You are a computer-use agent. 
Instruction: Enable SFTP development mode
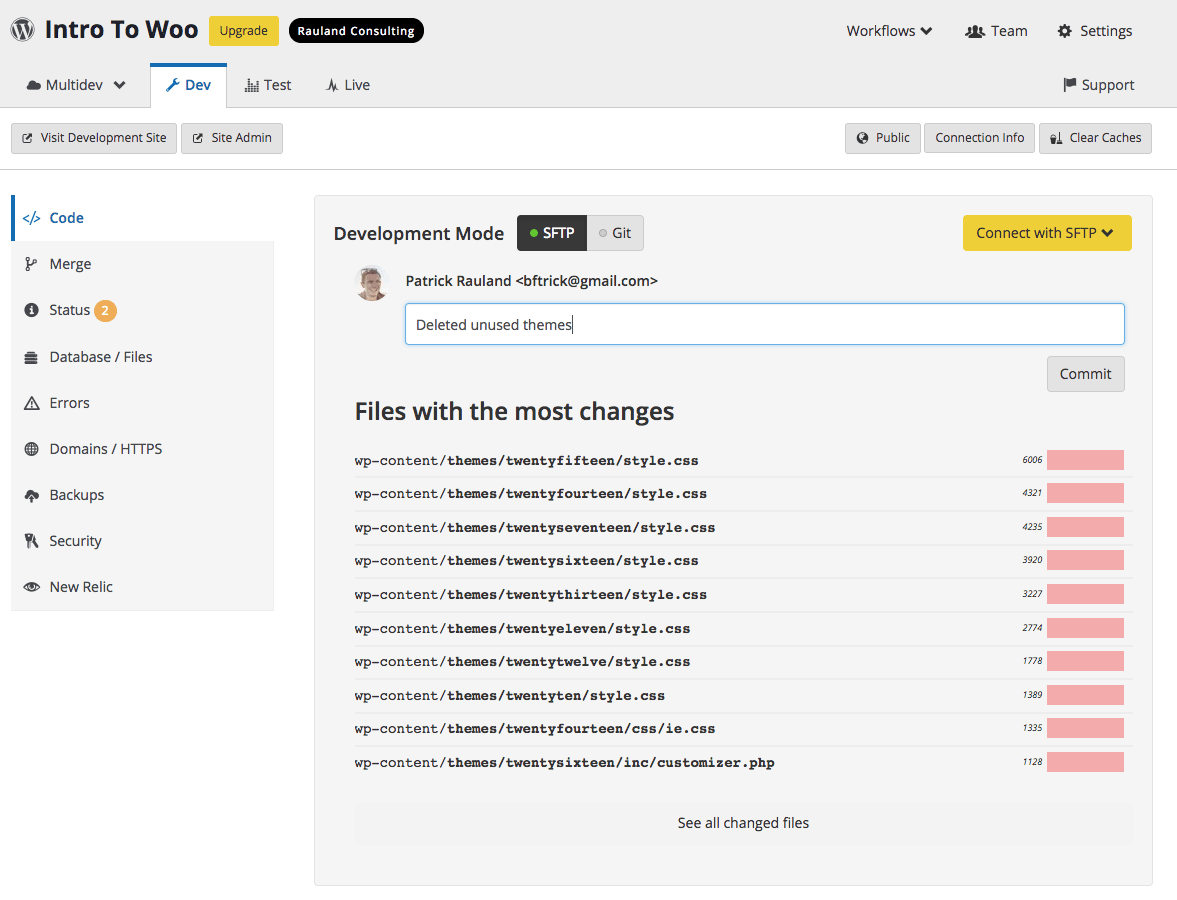[551, 232]
